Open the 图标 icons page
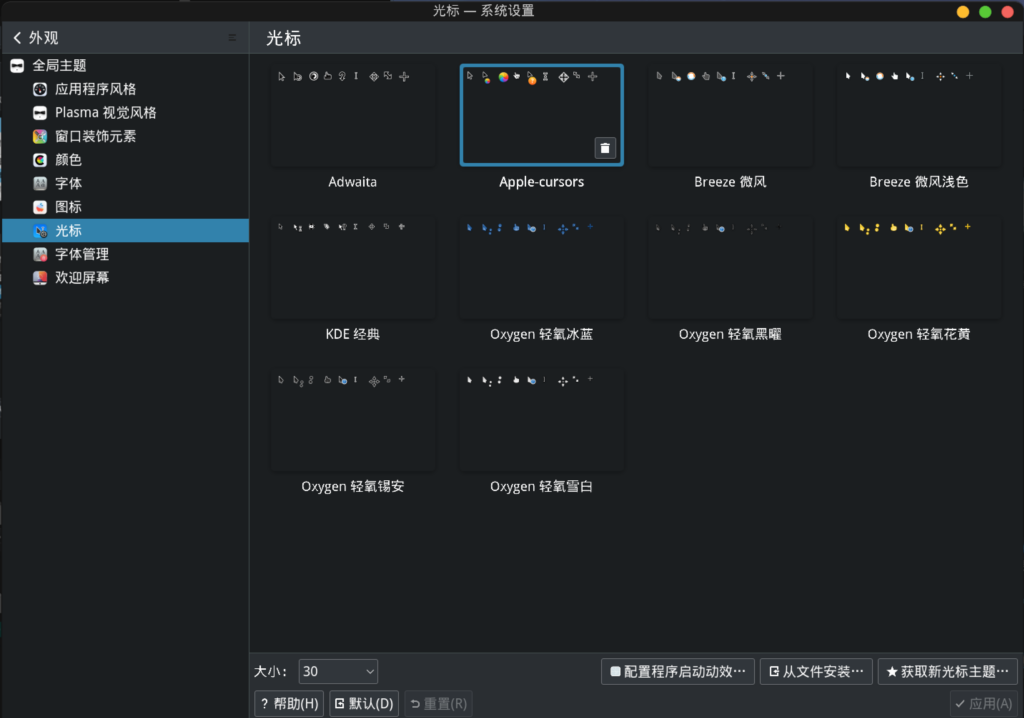 tap(124, 206)
